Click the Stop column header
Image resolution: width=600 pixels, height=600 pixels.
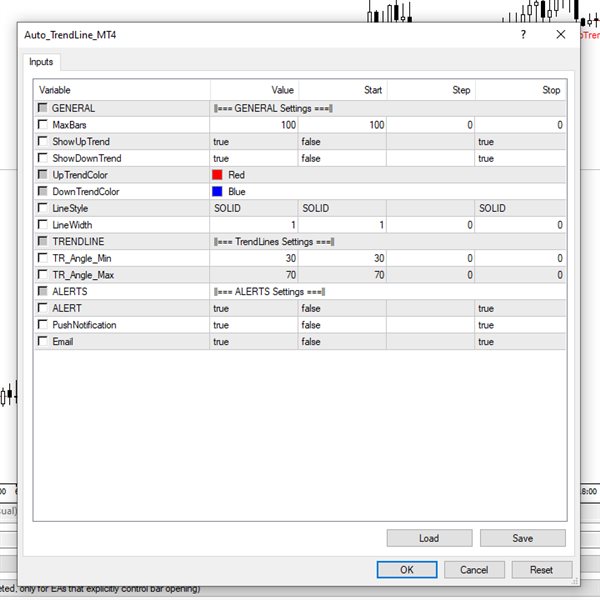tap(520, 90)
